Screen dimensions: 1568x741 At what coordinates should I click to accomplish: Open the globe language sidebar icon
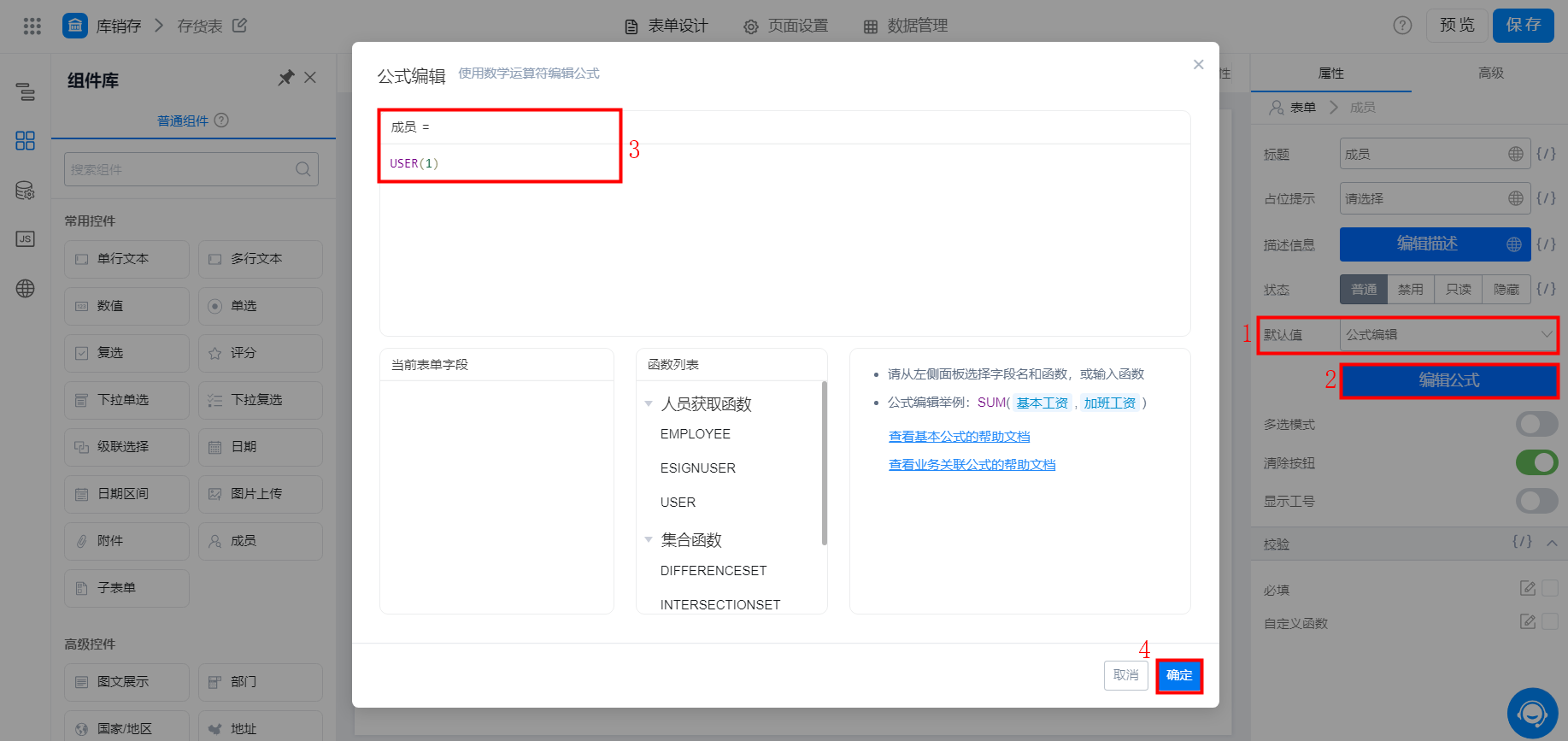click(26, 289)
